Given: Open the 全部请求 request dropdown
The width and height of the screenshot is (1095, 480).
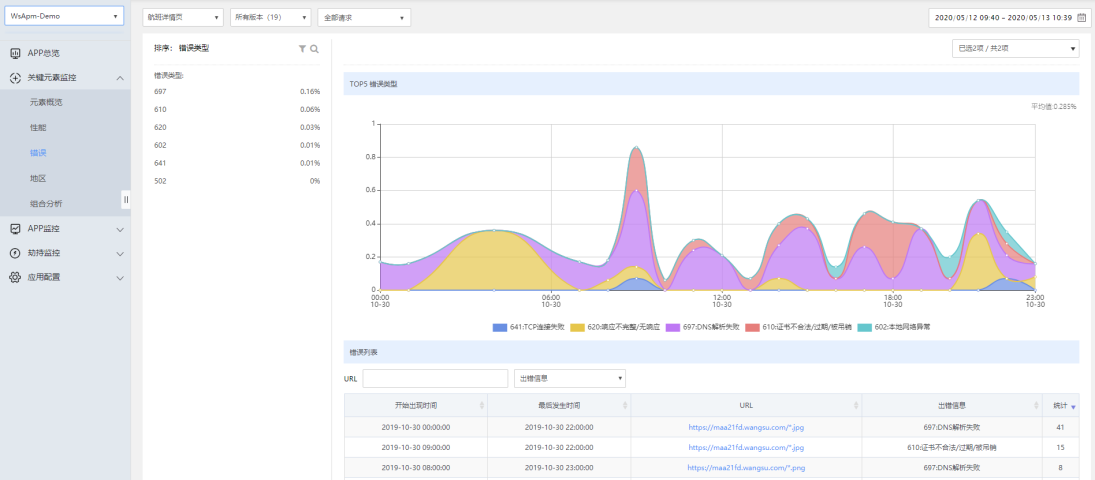Looking at the screenshot, I should [364, 17].
